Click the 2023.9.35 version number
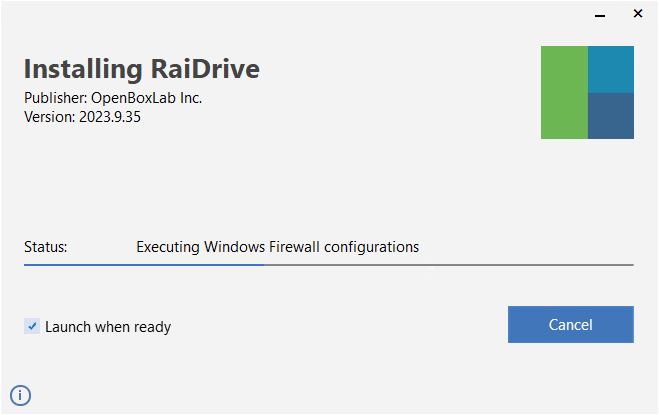The height and width of the screenshot is (415, 659). (x=110, y=117)
